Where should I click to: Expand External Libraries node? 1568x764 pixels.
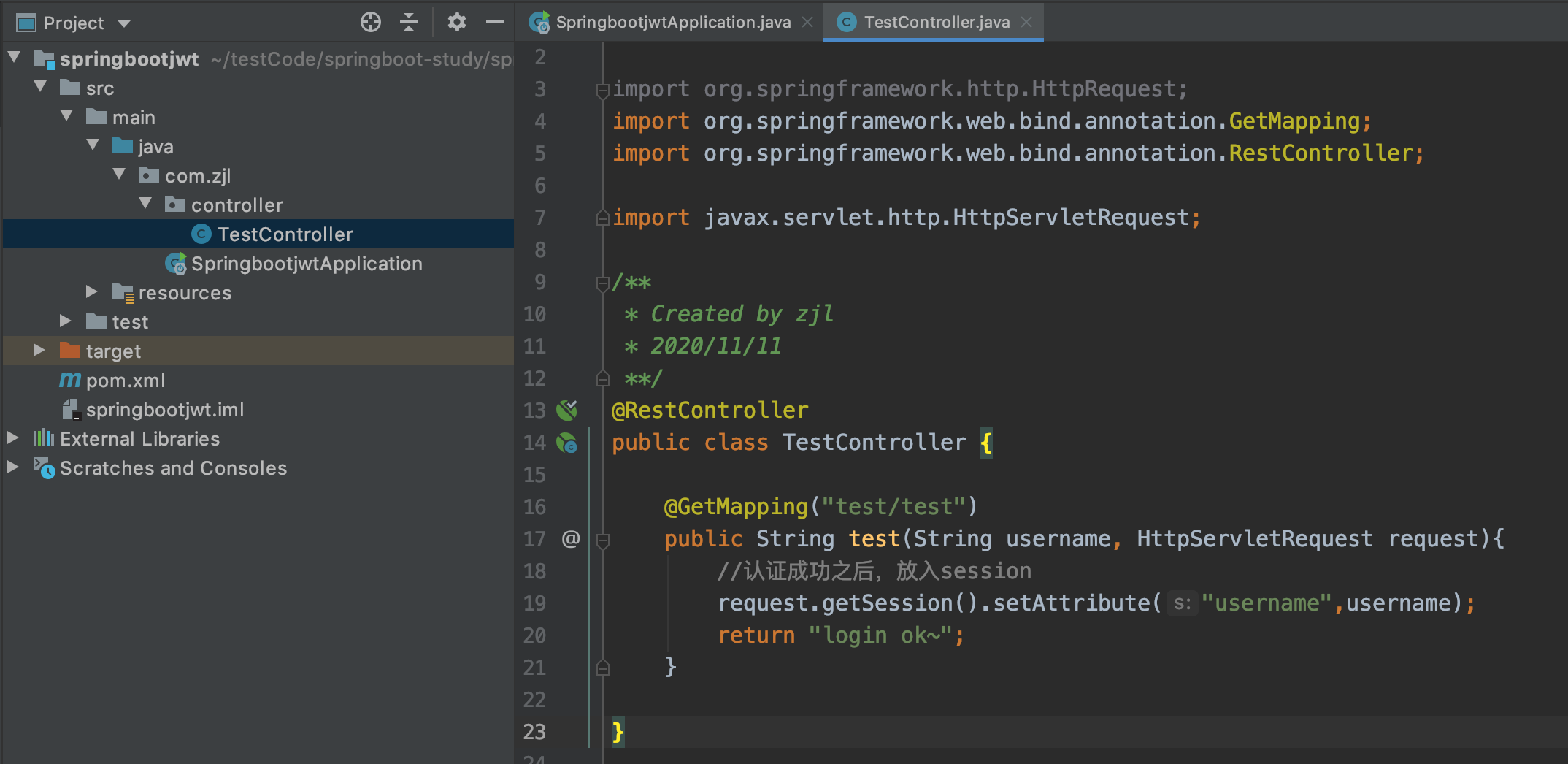click(12, 438)
